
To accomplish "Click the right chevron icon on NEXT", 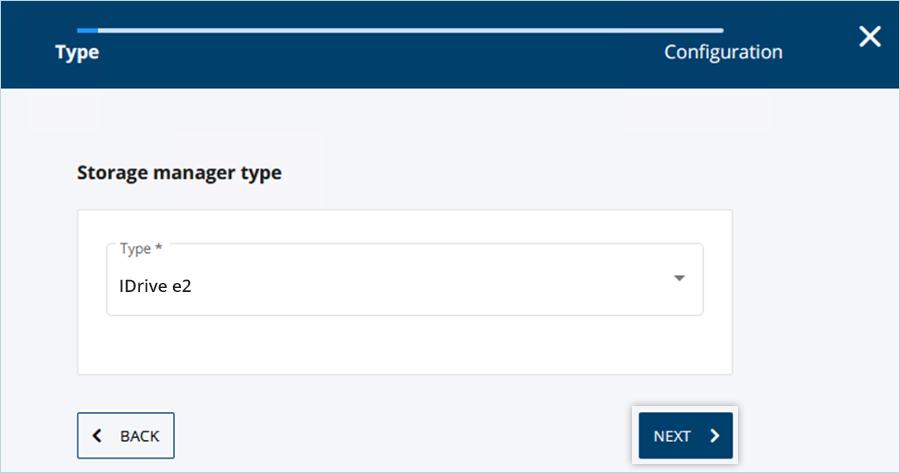I will (x=714, y=436).
